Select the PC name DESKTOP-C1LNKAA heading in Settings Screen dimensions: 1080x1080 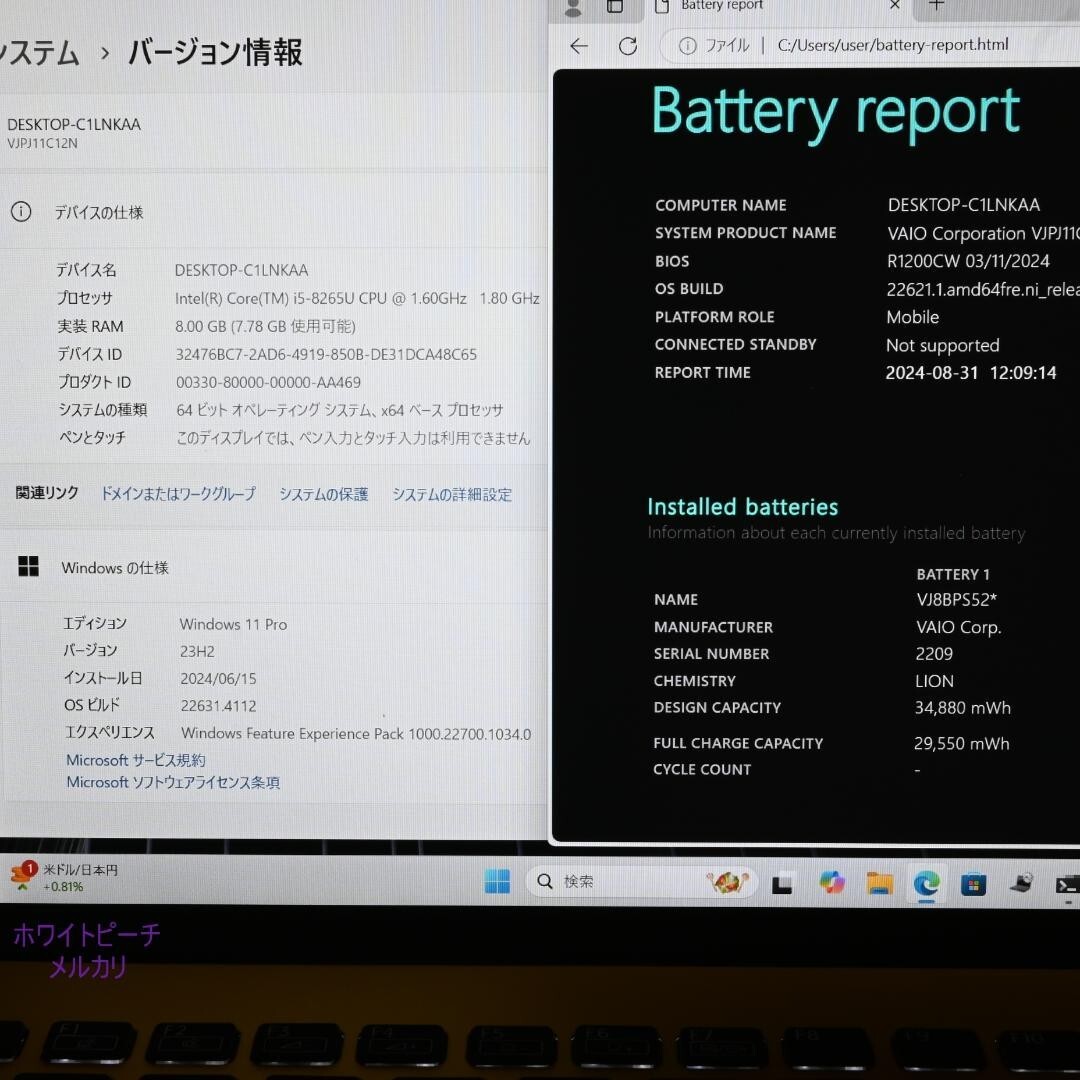74,125
